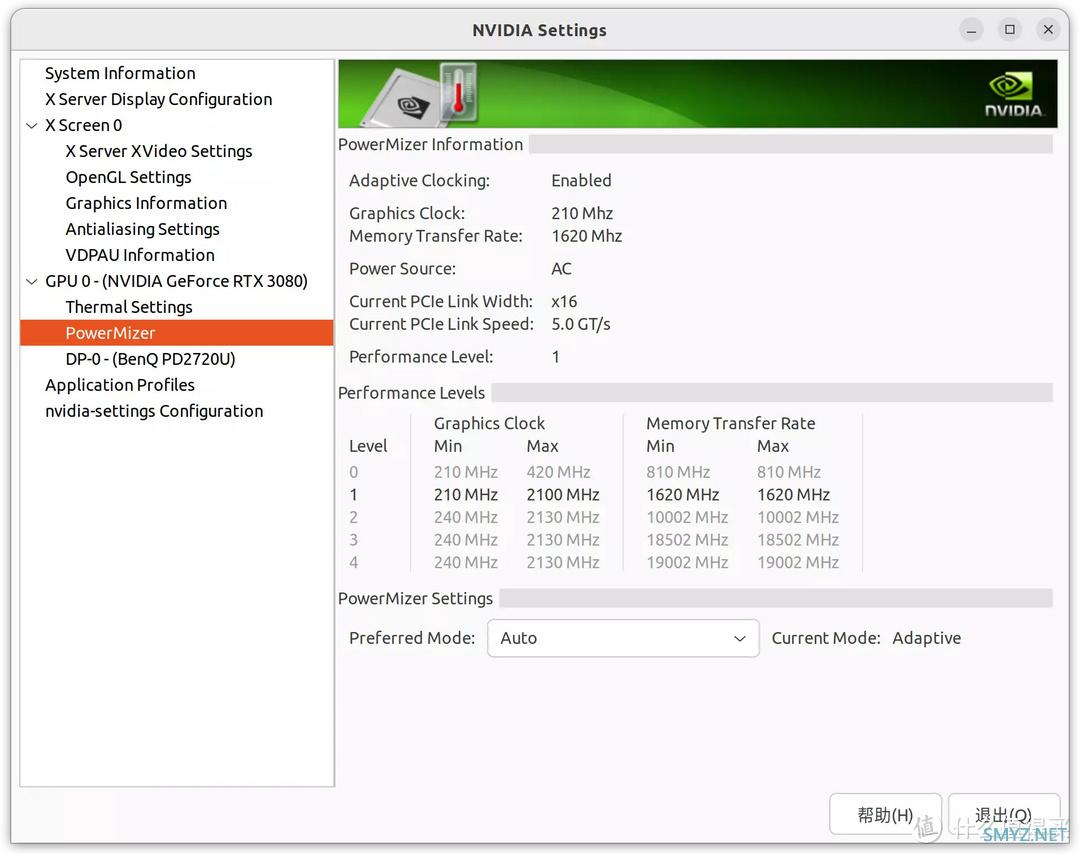
Task: Click the 退出(Q) quit button
Action: tap(1004, 815)
